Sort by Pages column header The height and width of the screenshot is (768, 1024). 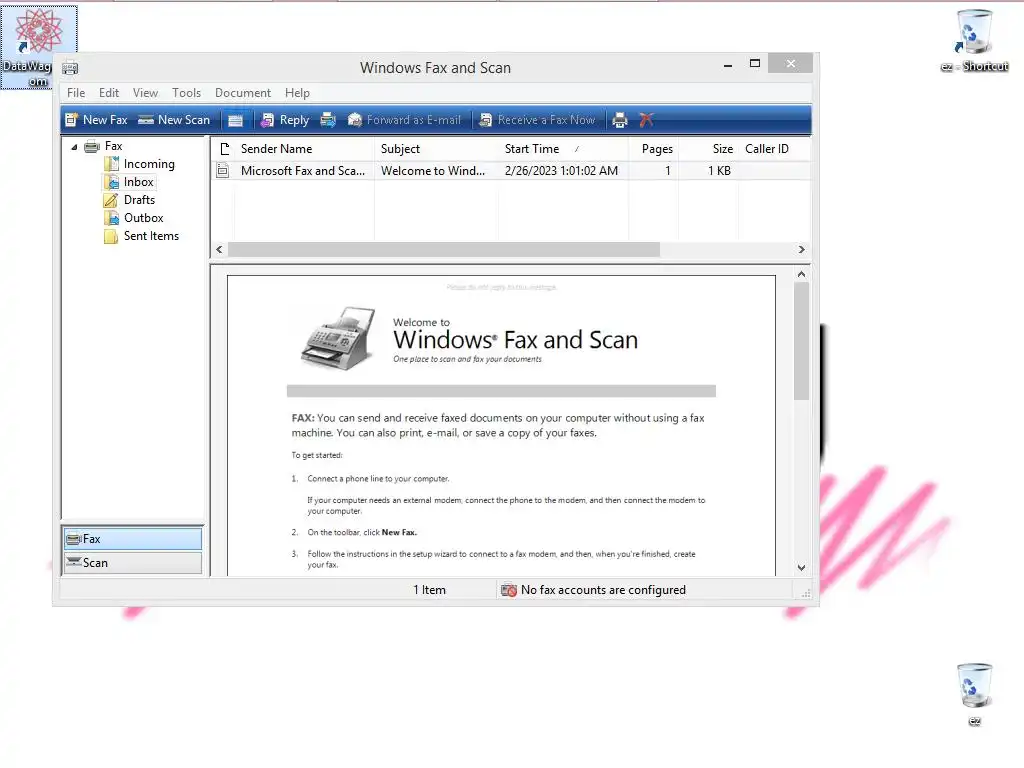pos(654,149)
